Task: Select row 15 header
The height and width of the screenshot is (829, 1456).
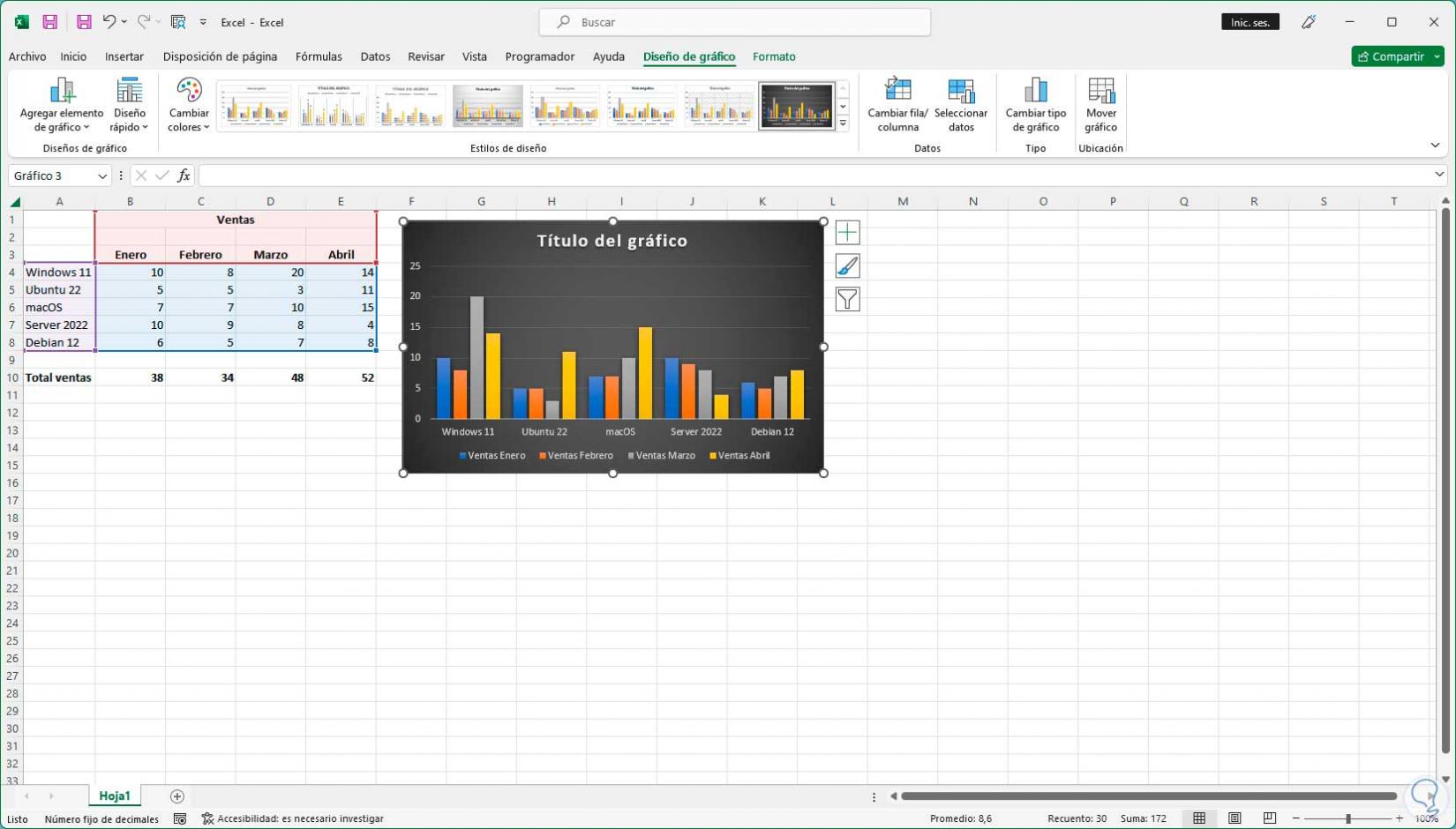Action: [x=12, y=466]
